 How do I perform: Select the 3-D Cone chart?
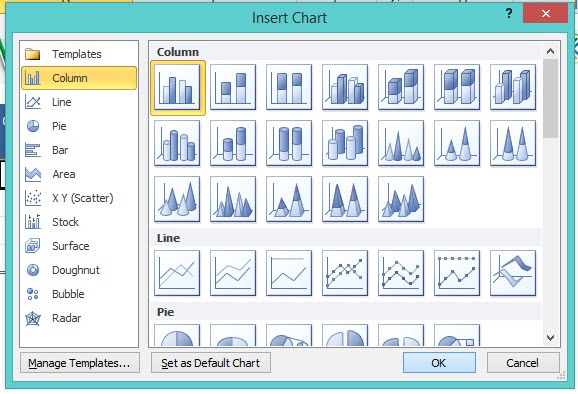click(x=177, y=199)
